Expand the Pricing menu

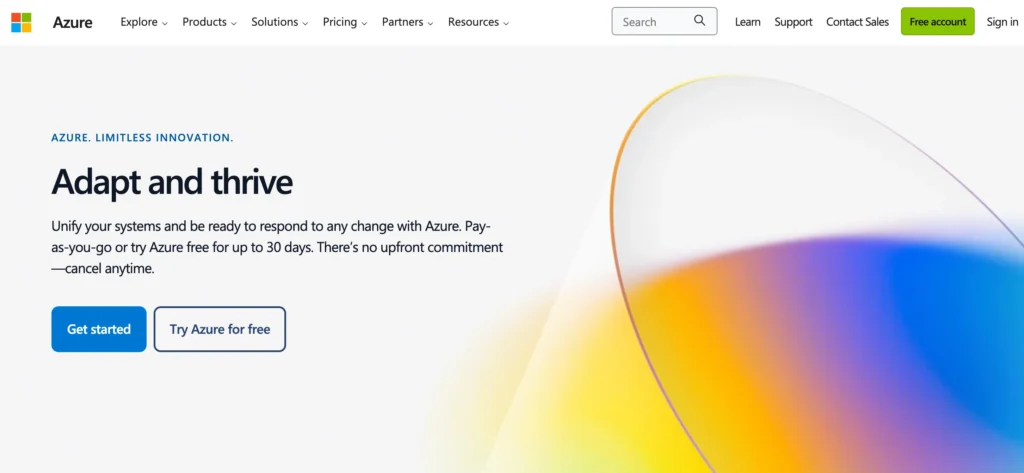tap(345, 22)
